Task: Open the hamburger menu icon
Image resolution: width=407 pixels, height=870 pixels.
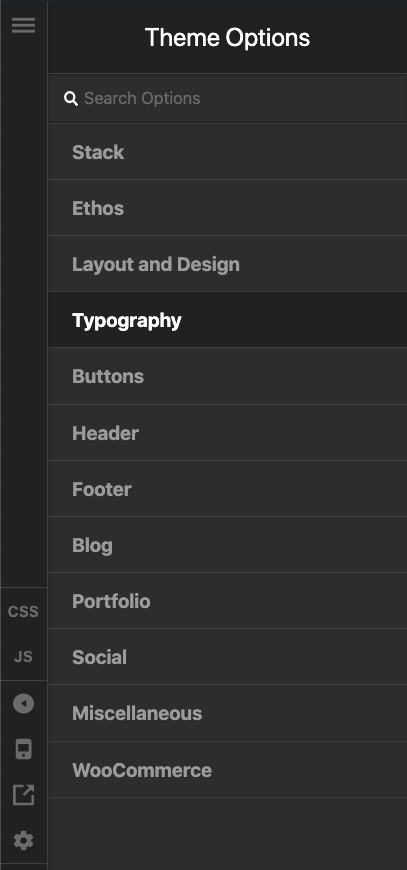Action: point(23,25)
